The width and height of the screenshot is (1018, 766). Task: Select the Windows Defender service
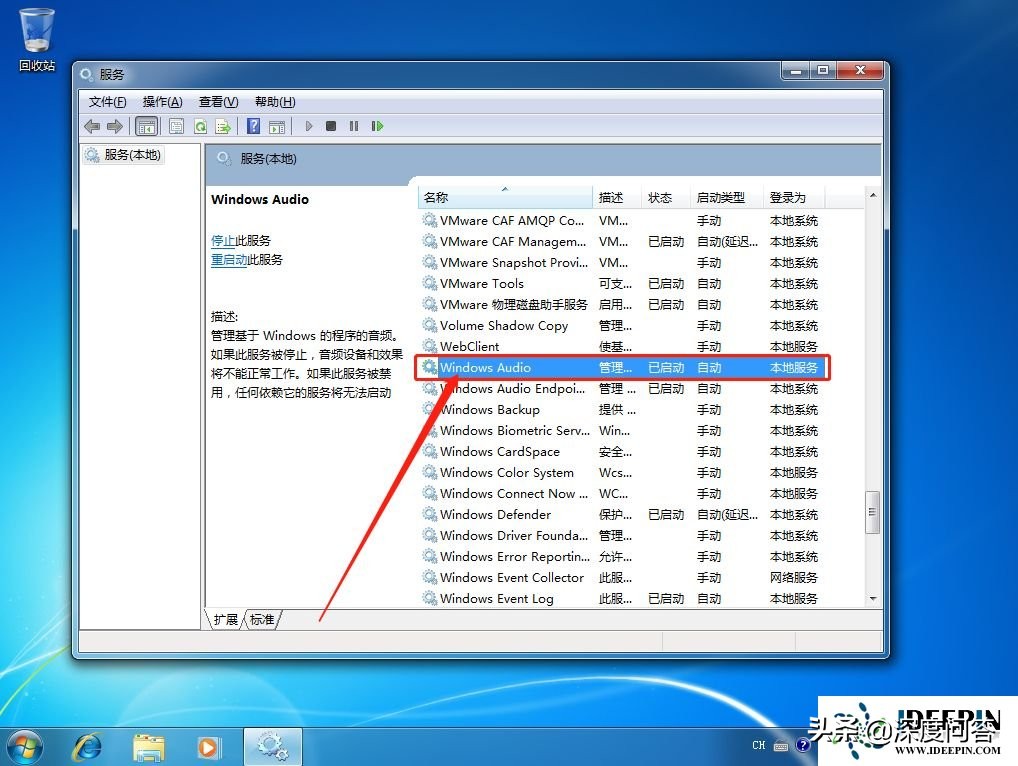point(621,515)
